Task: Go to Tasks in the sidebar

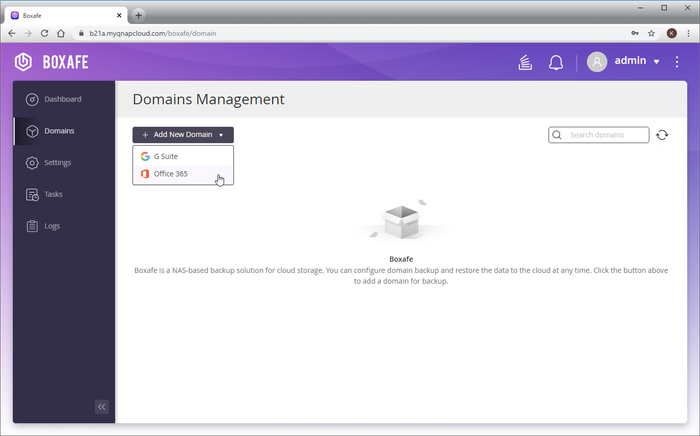Action: (x=63, y=194)
